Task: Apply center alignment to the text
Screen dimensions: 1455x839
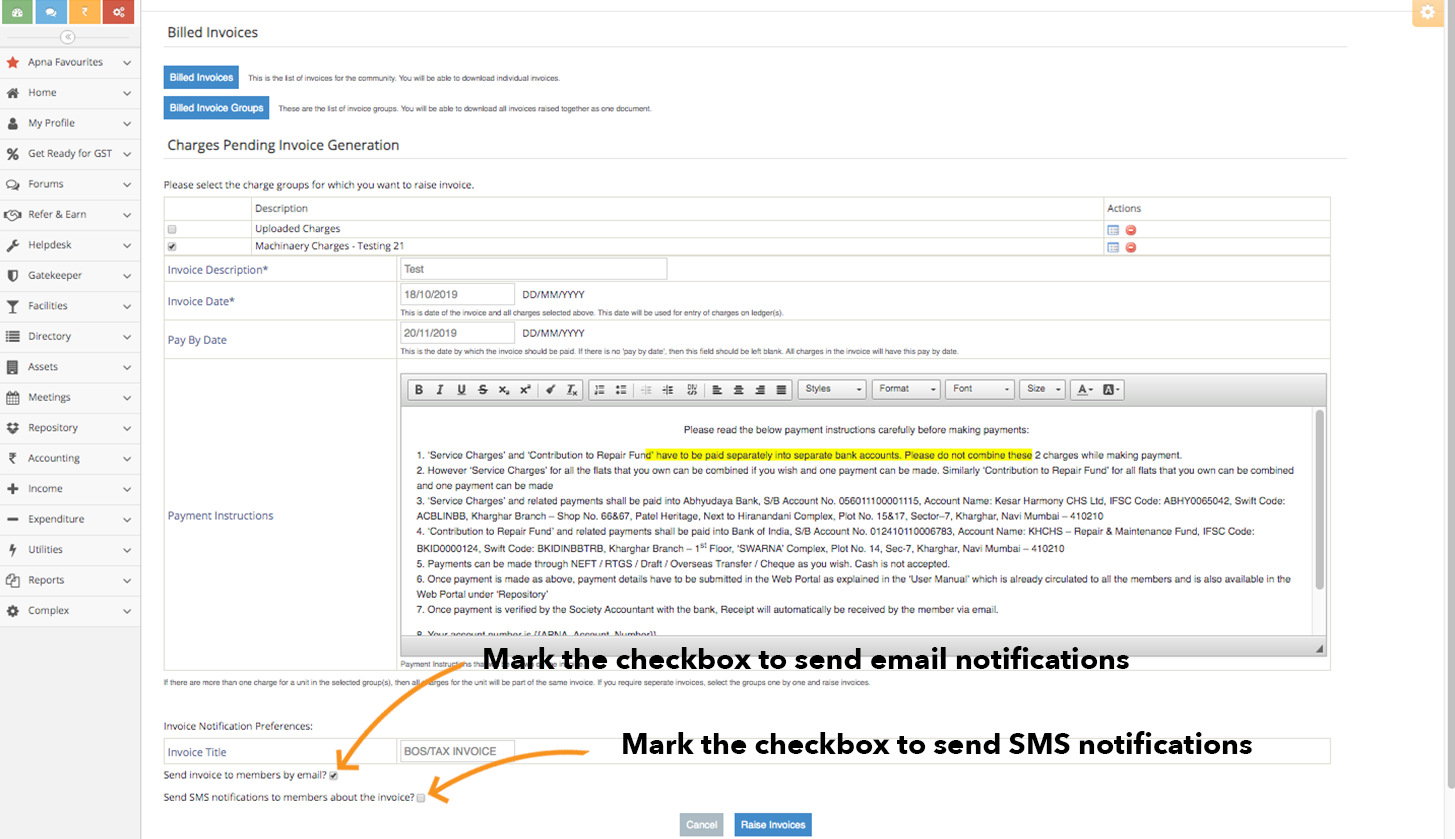Action: coord(739,389)
